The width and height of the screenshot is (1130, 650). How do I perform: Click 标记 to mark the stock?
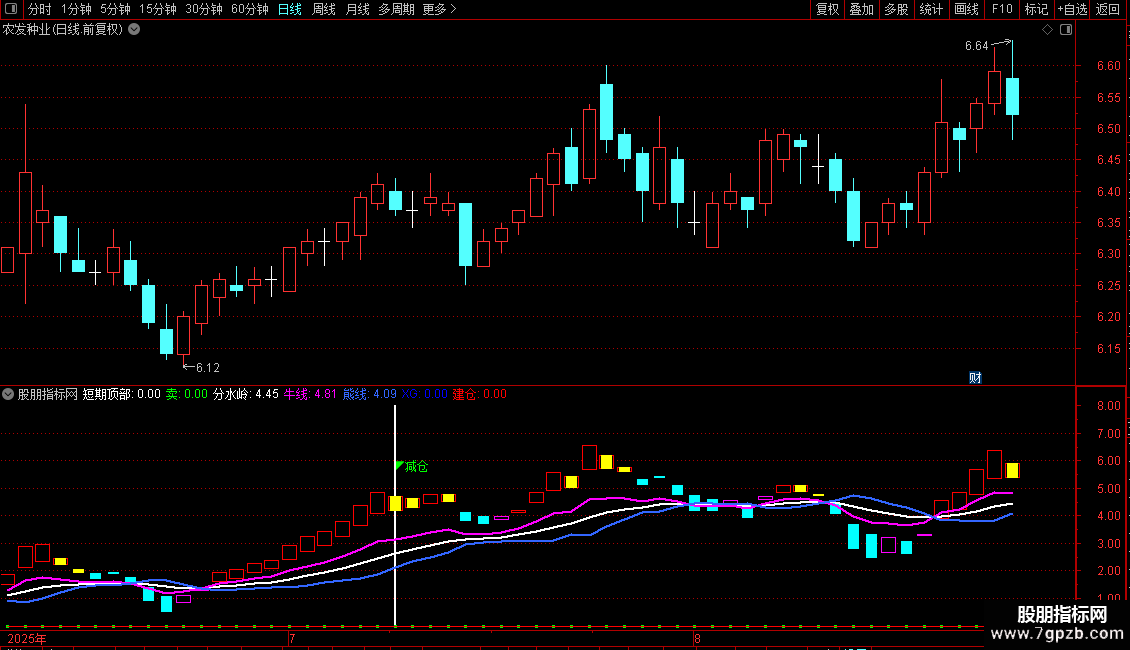click(x=1036, y=9)
